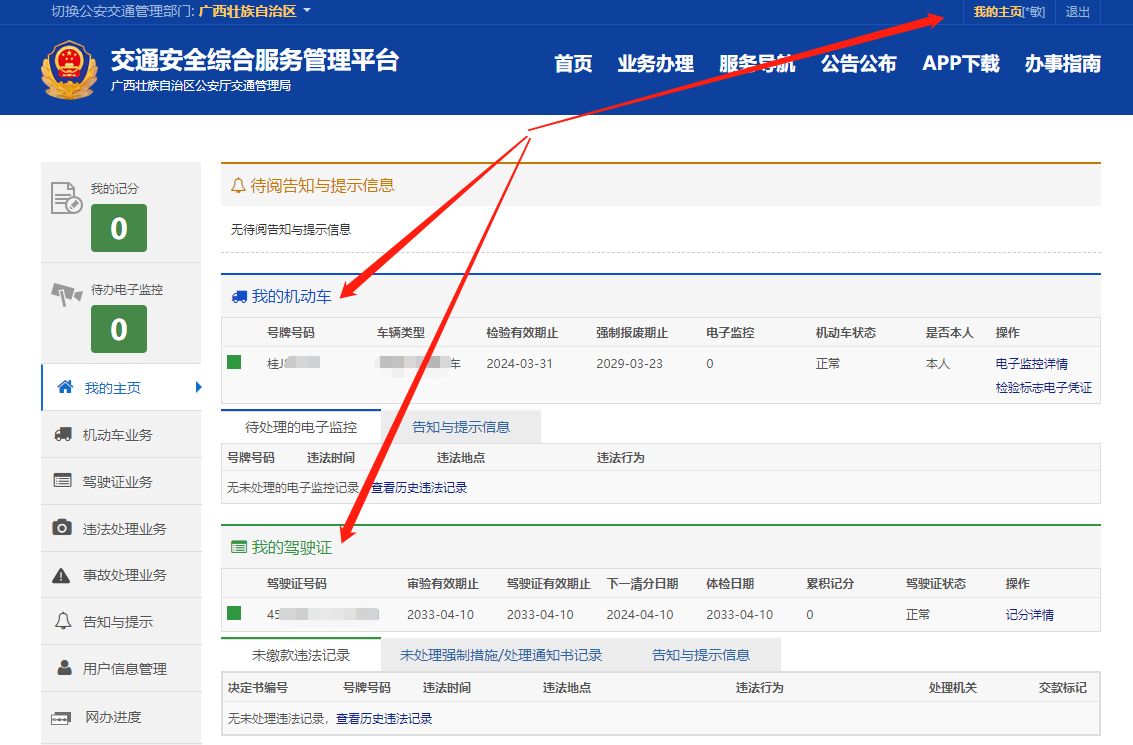This screenshot has height=745, width=1133.
Task: Click 记分详情 in the driver license row
Action: tap(1029, 615)
